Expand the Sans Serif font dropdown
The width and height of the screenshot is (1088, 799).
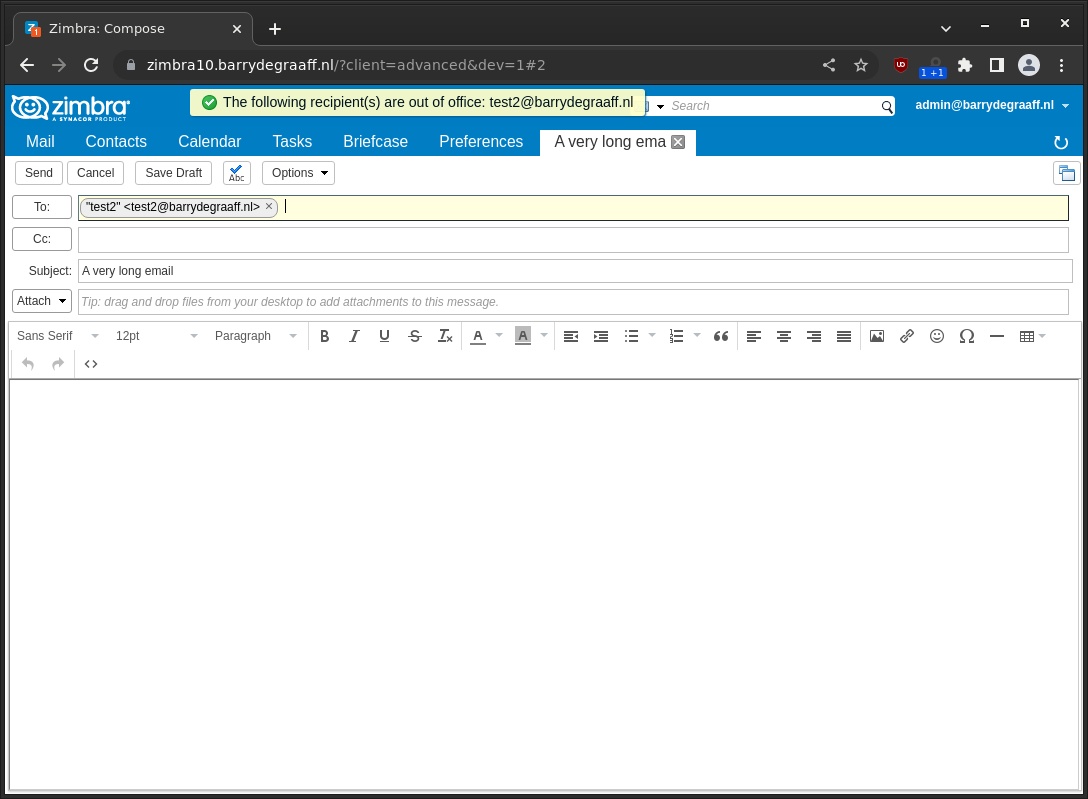(x=58, y=336)
